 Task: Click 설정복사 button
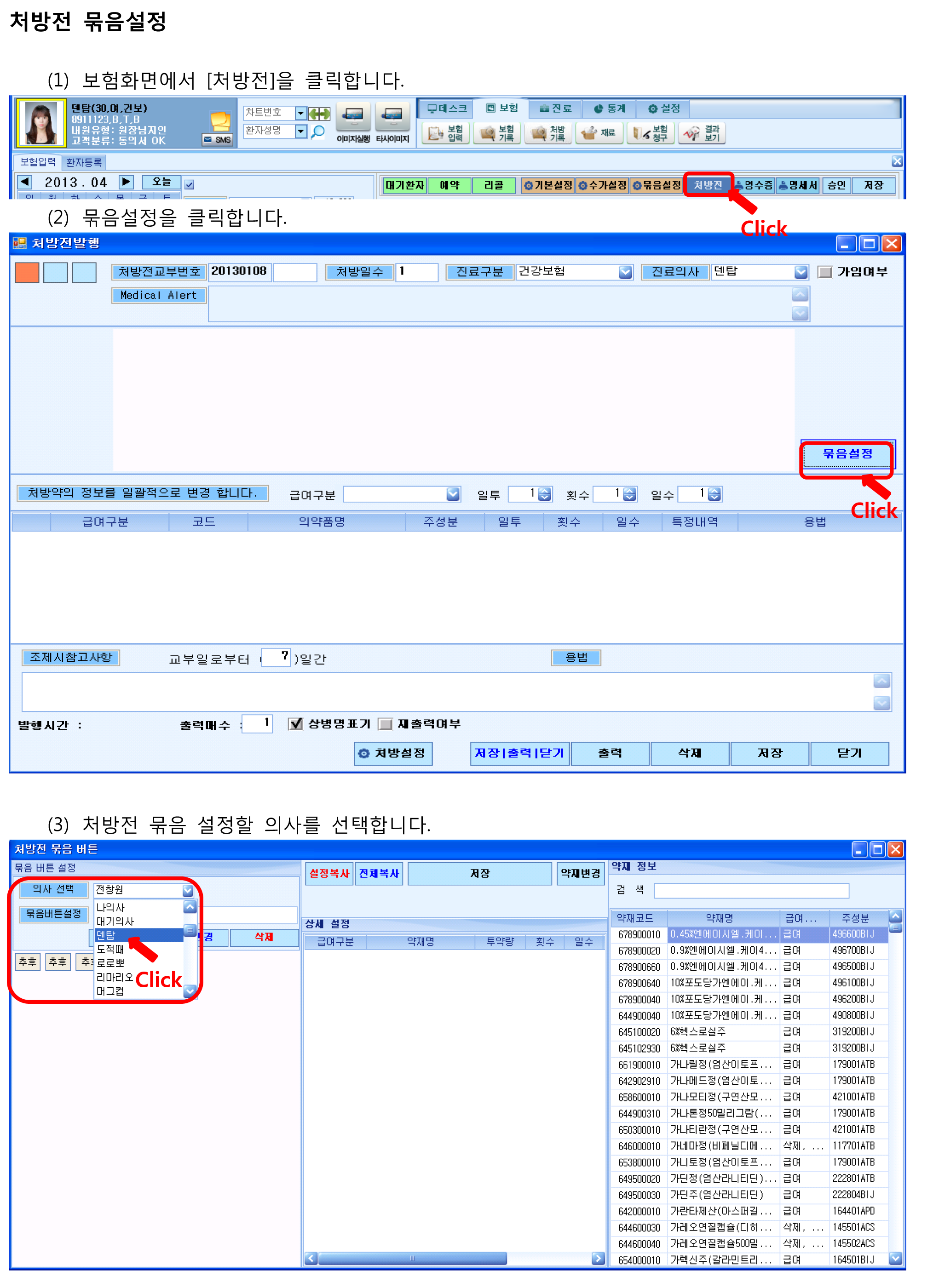[329, 873]
